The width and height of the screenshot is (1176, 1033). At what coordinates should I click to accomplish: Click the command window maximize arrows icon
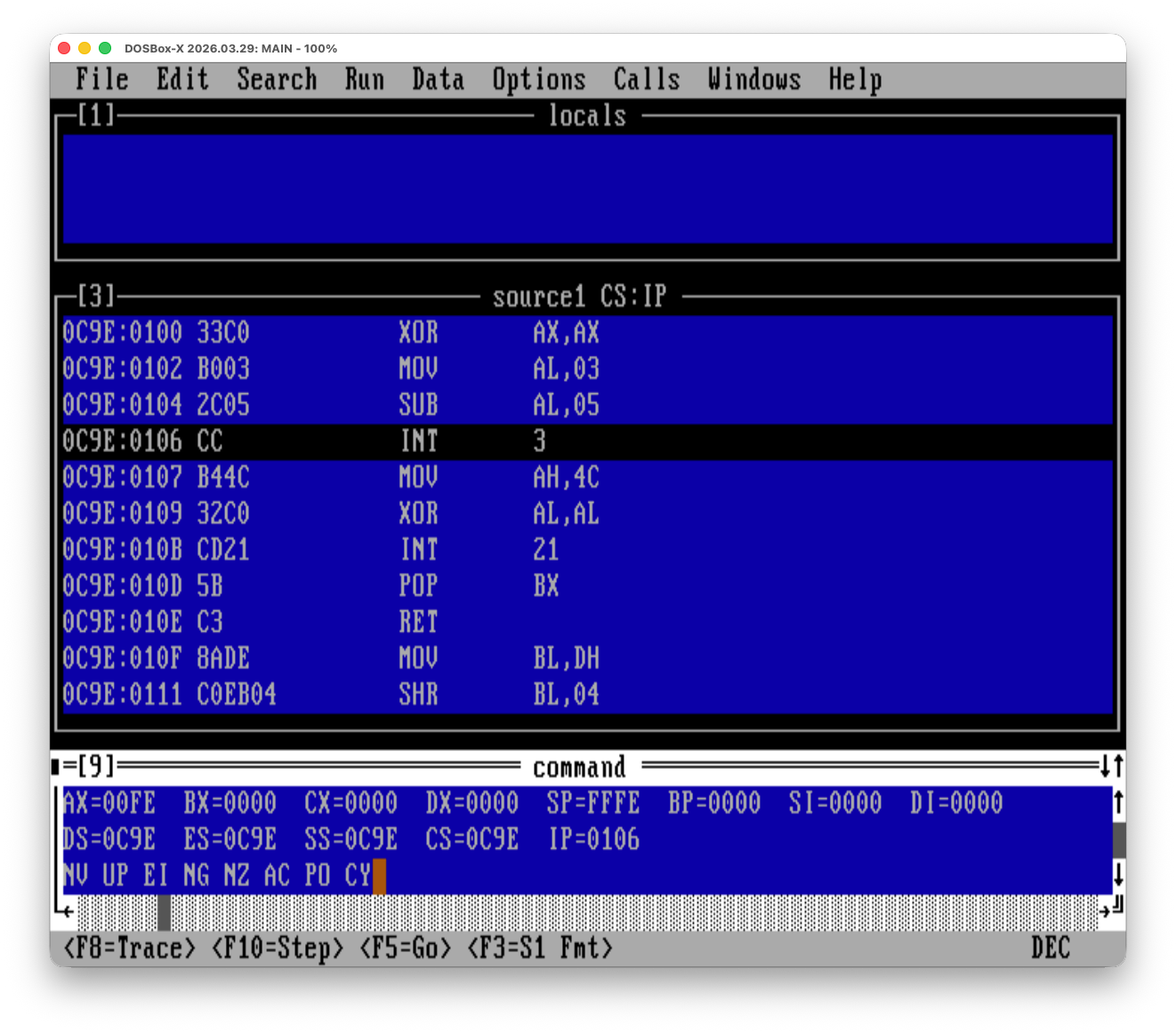coord(1112,766)
